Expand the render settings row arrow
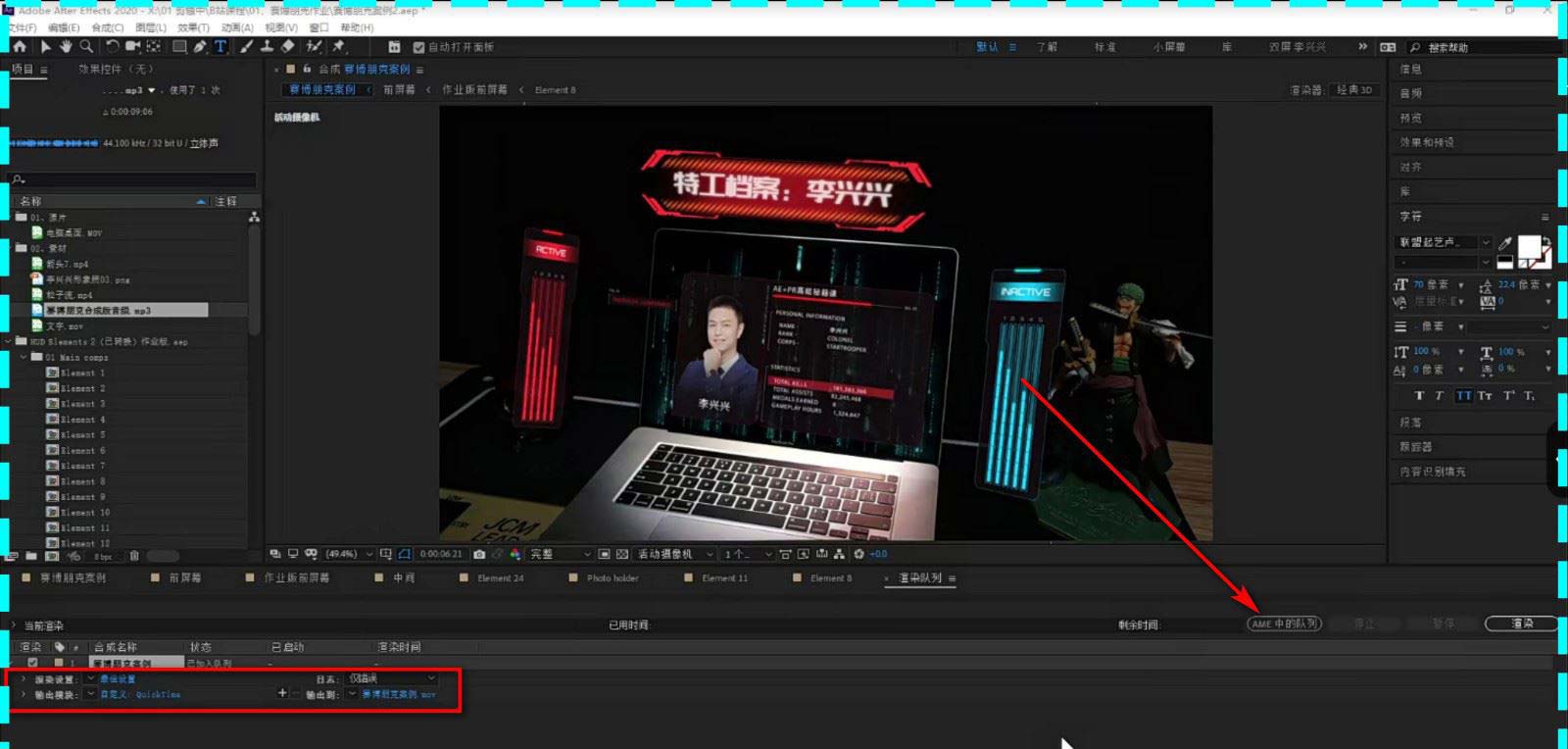This screenshot has height=749, width=1568. (24, 679)
